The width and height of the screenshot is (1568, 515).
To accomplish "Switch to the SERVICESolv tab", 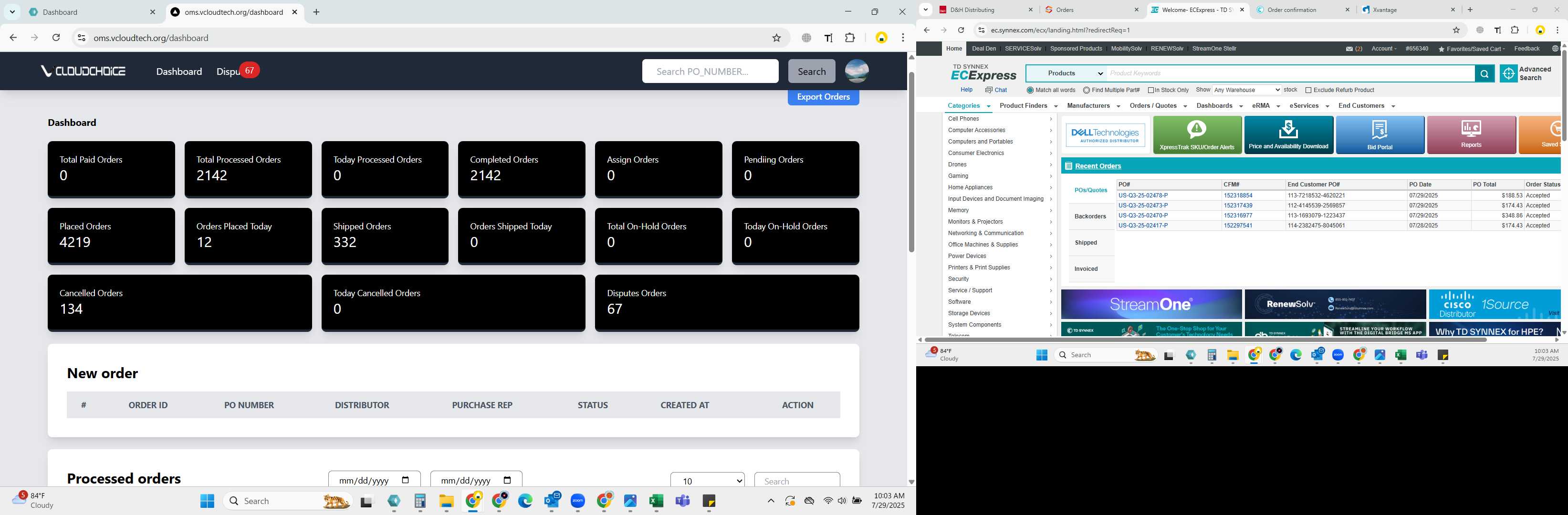I will click(1023, 49).
